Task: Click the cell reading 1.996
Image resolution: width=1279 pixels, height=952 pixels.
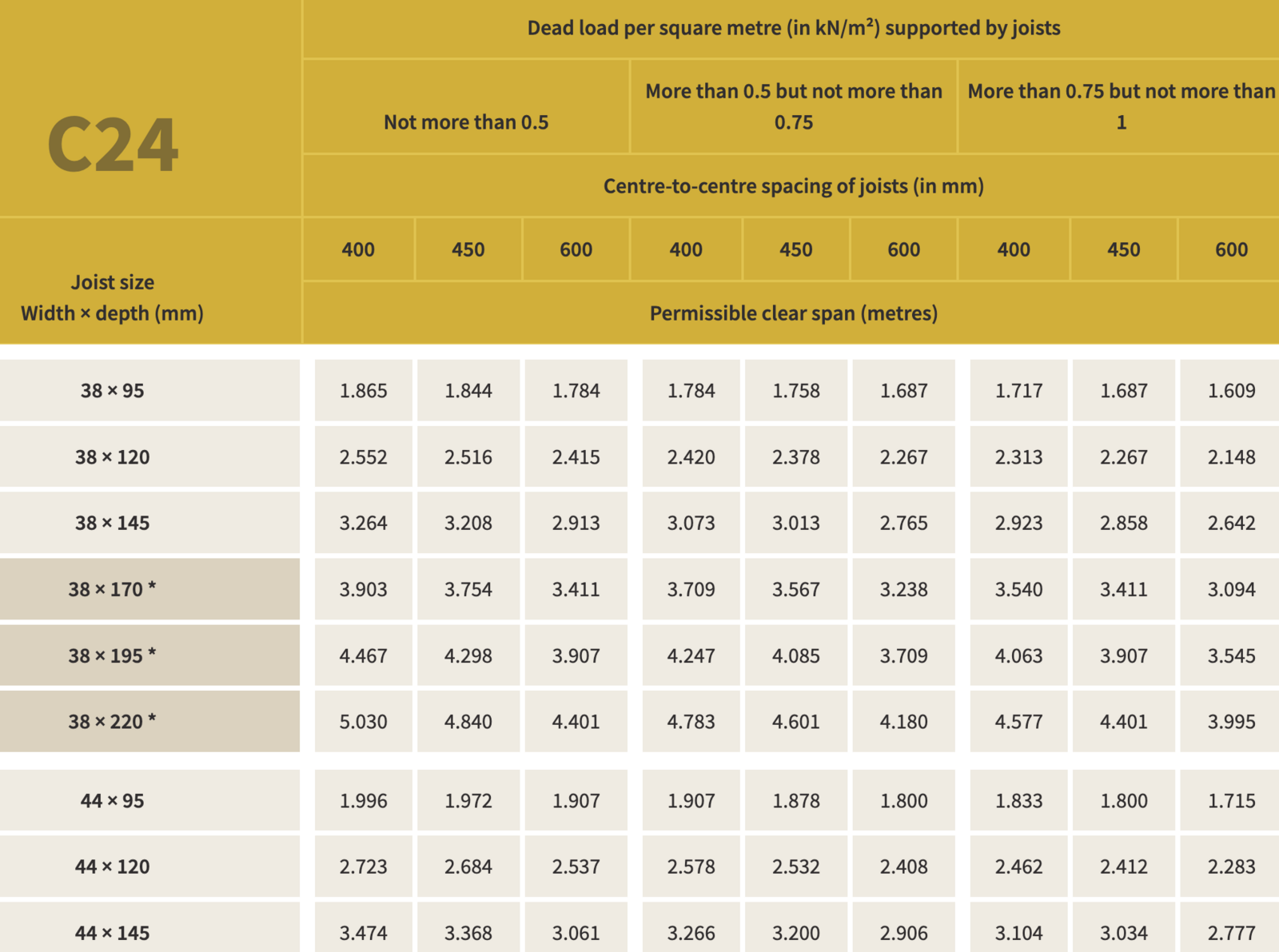Action: click(x=363, y=801)
